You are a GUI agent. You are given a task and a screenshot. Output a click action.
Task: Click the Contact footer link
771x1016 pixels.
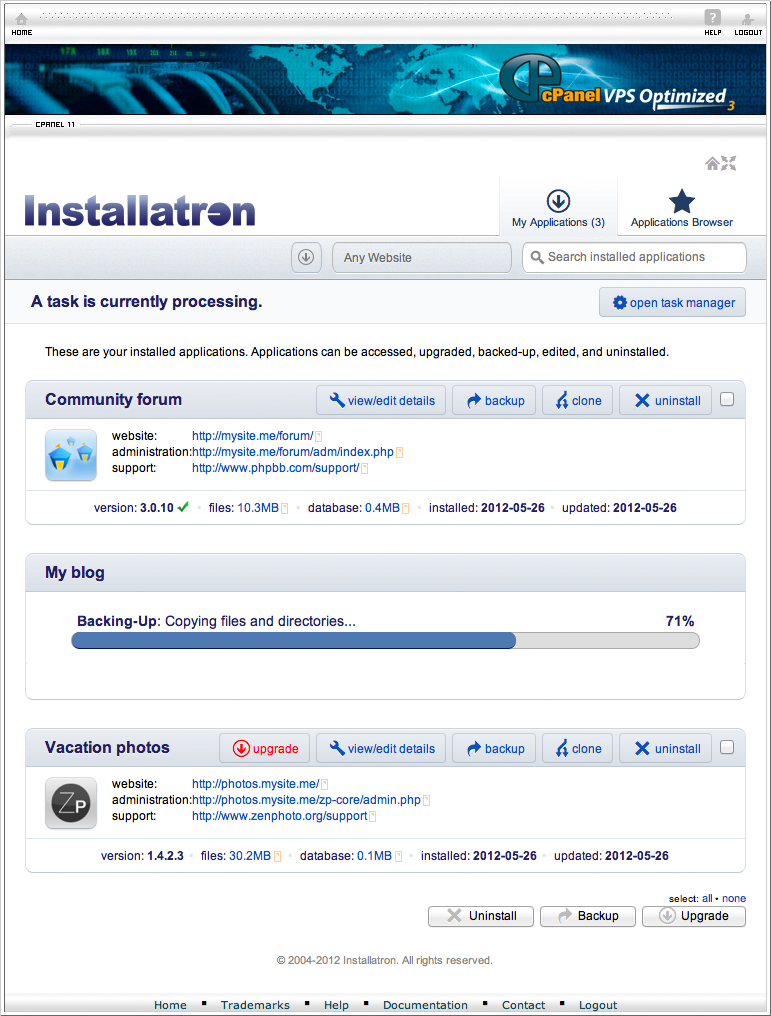click(x=524, y=1005)
